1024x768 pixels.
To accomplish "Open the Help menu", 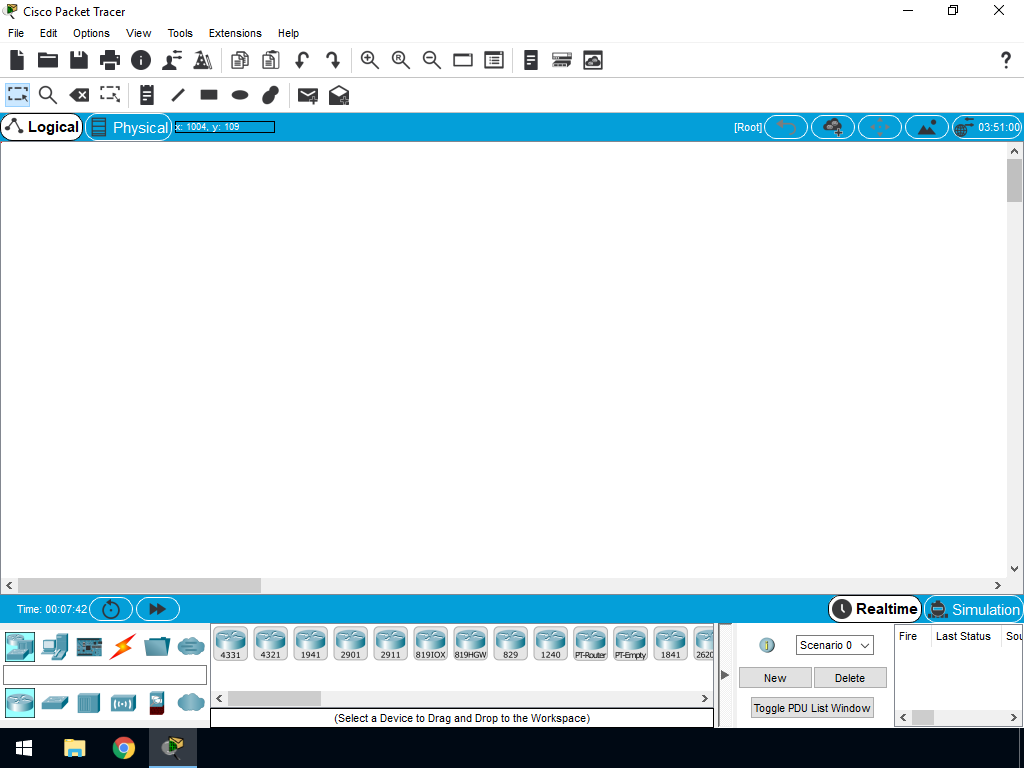I will (x=288, y=33).
